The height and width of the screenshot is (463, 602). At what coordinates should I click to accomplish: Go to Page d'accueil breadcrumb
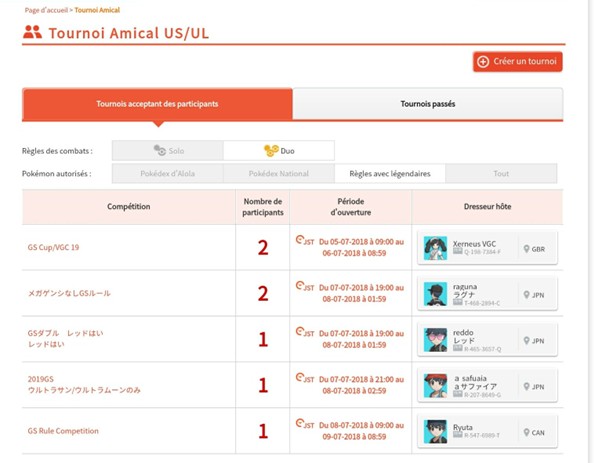click(46, 10)
